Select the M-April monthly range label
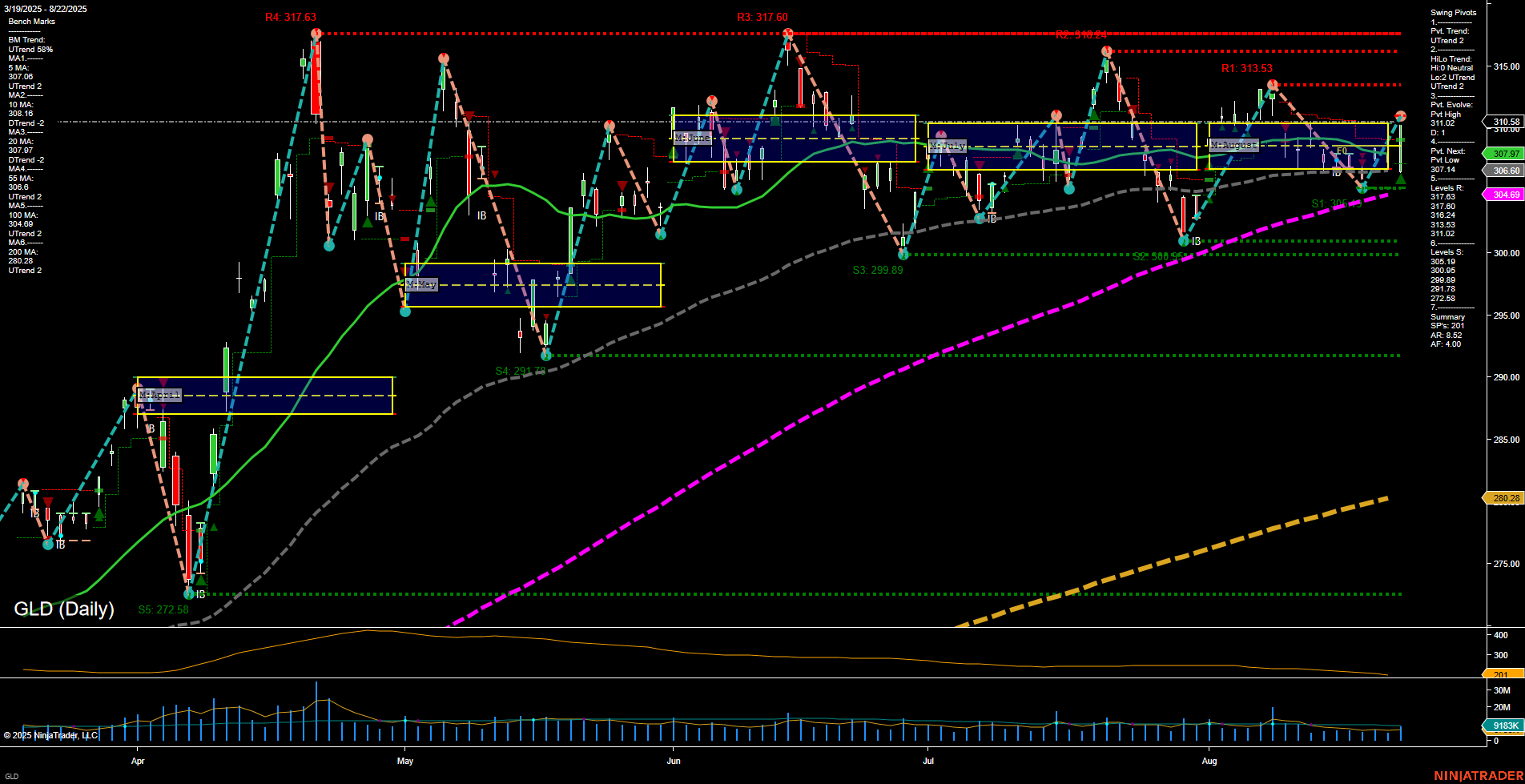This screenshot has width=1525, height=784. pyautogui.click(x=160, y=395)
